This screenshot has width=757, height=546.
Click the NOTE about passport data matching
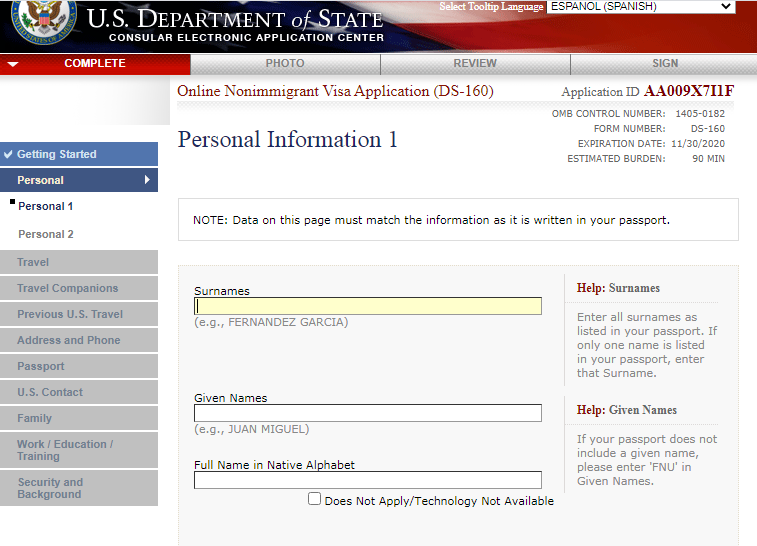pos(431,220)
